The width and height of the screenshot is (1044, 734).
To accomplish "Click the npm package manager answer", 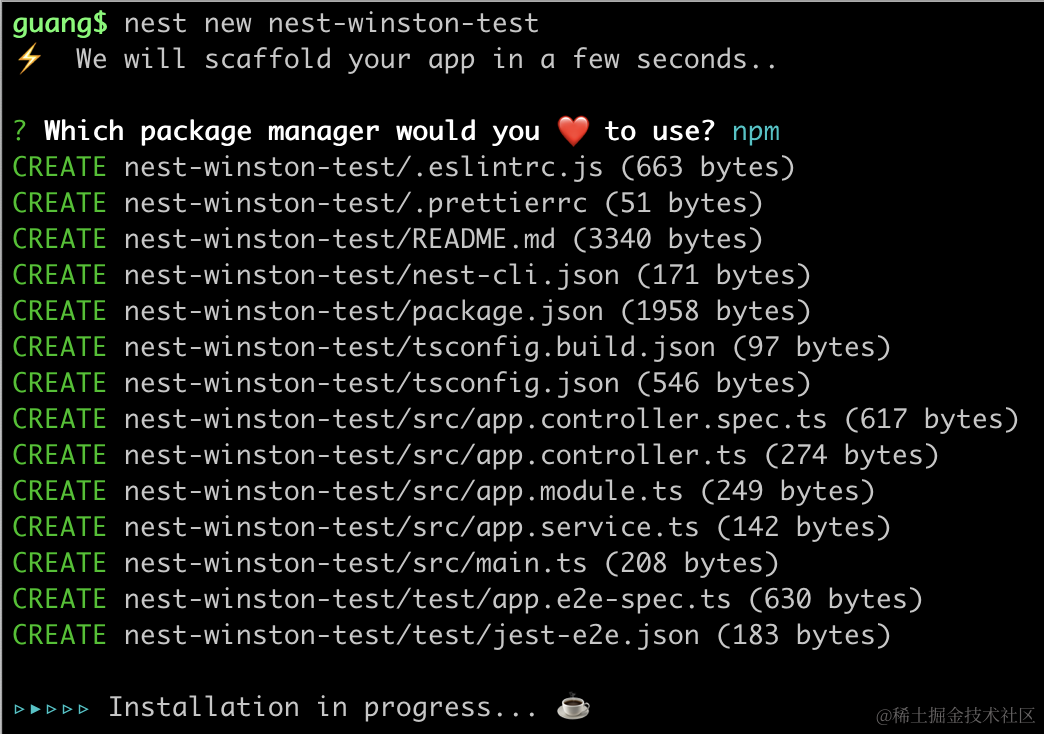I will pyautogui.click(x=755, y=131).
